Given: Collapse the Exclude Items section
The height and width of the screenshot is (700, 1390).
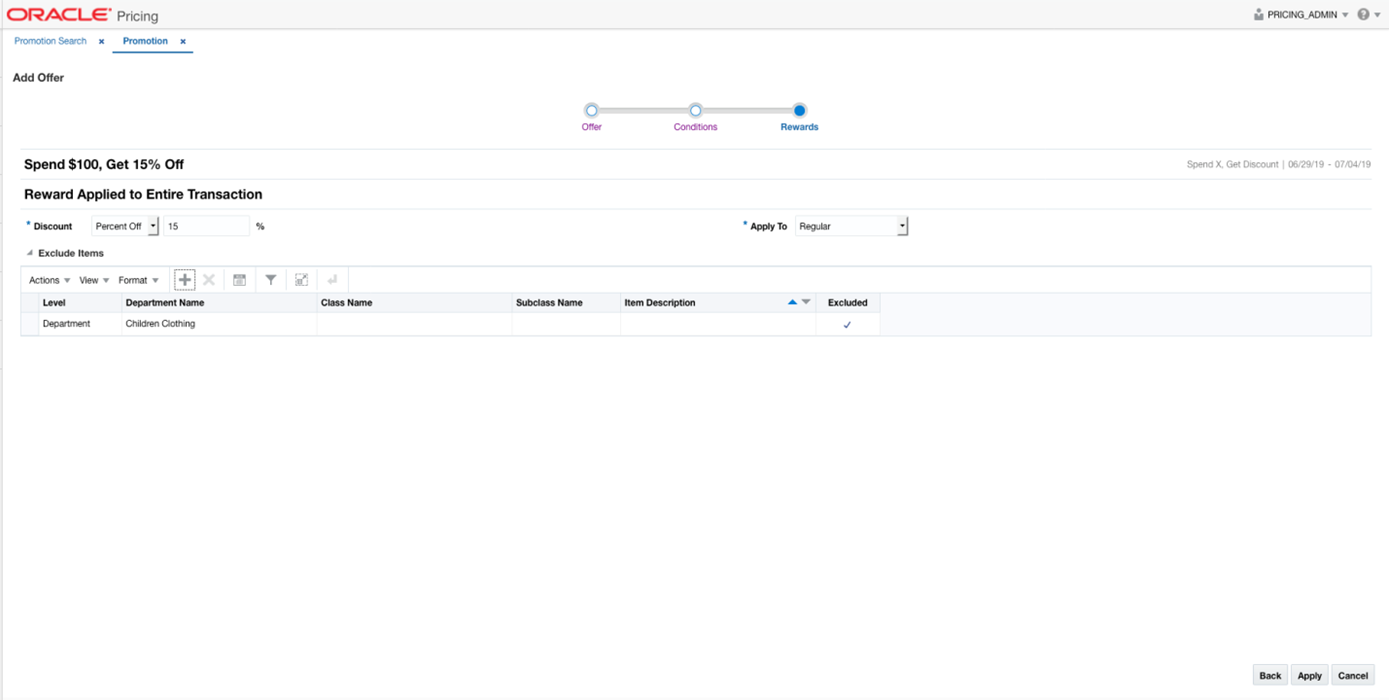Looking at the screenshot, I should [x=29, y=253].
